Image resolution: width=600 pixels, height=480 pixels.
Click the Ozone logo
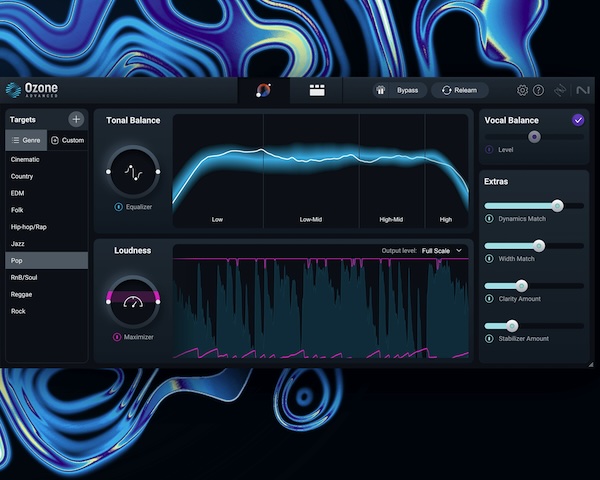point(32,90)
